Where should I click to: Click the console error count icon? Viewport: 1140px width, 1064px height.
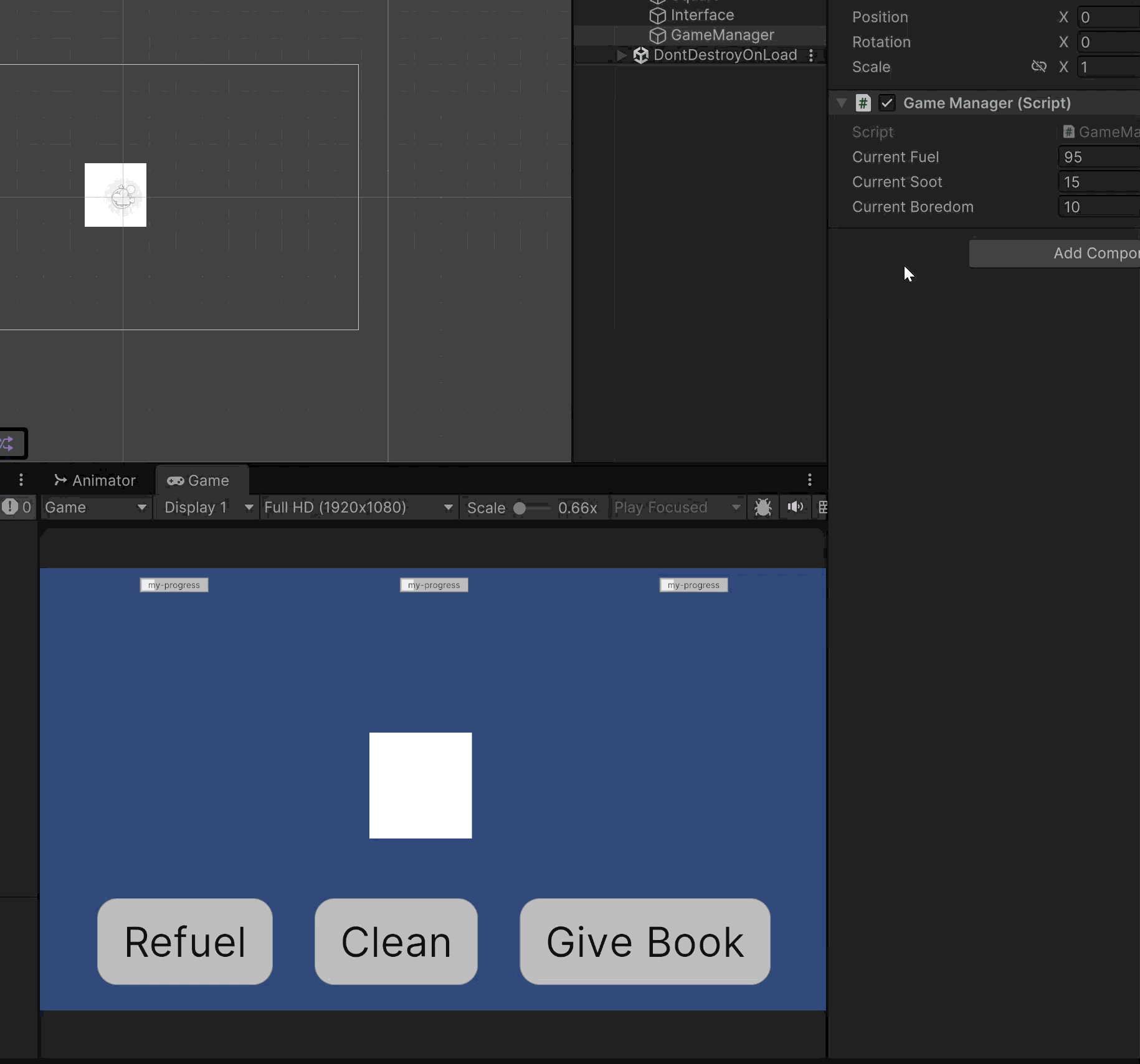[x=10, y=506]
